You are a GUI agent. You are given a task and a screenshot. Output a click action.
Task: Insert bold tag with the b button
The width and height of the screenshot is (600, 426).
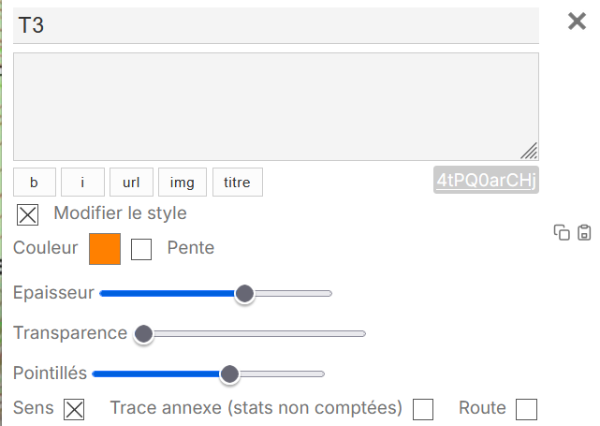[35, 182]
